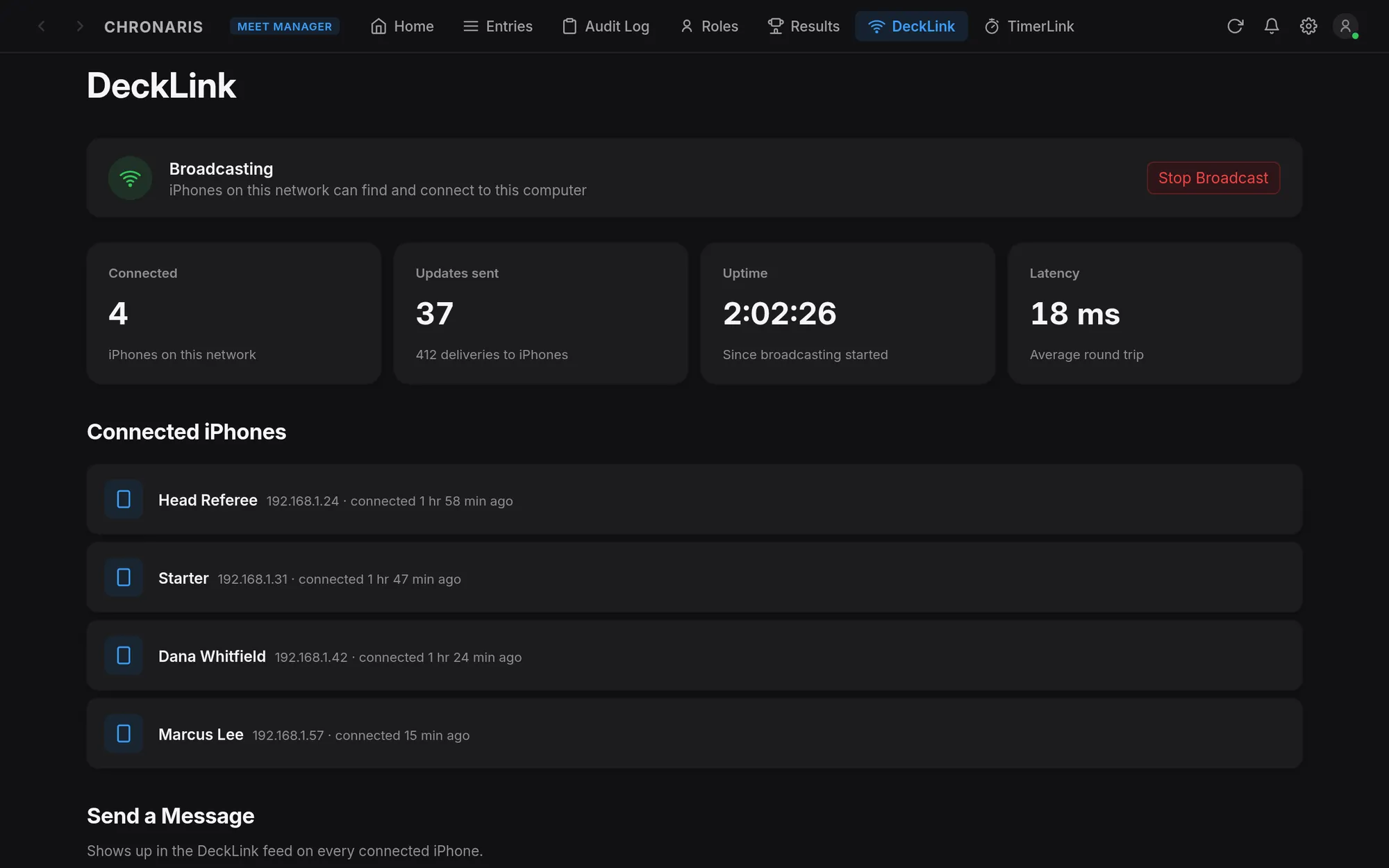Click the 412 deliveries to iPhones text
The height and width of the screenshot is (868, 1389).
(492, 355)
